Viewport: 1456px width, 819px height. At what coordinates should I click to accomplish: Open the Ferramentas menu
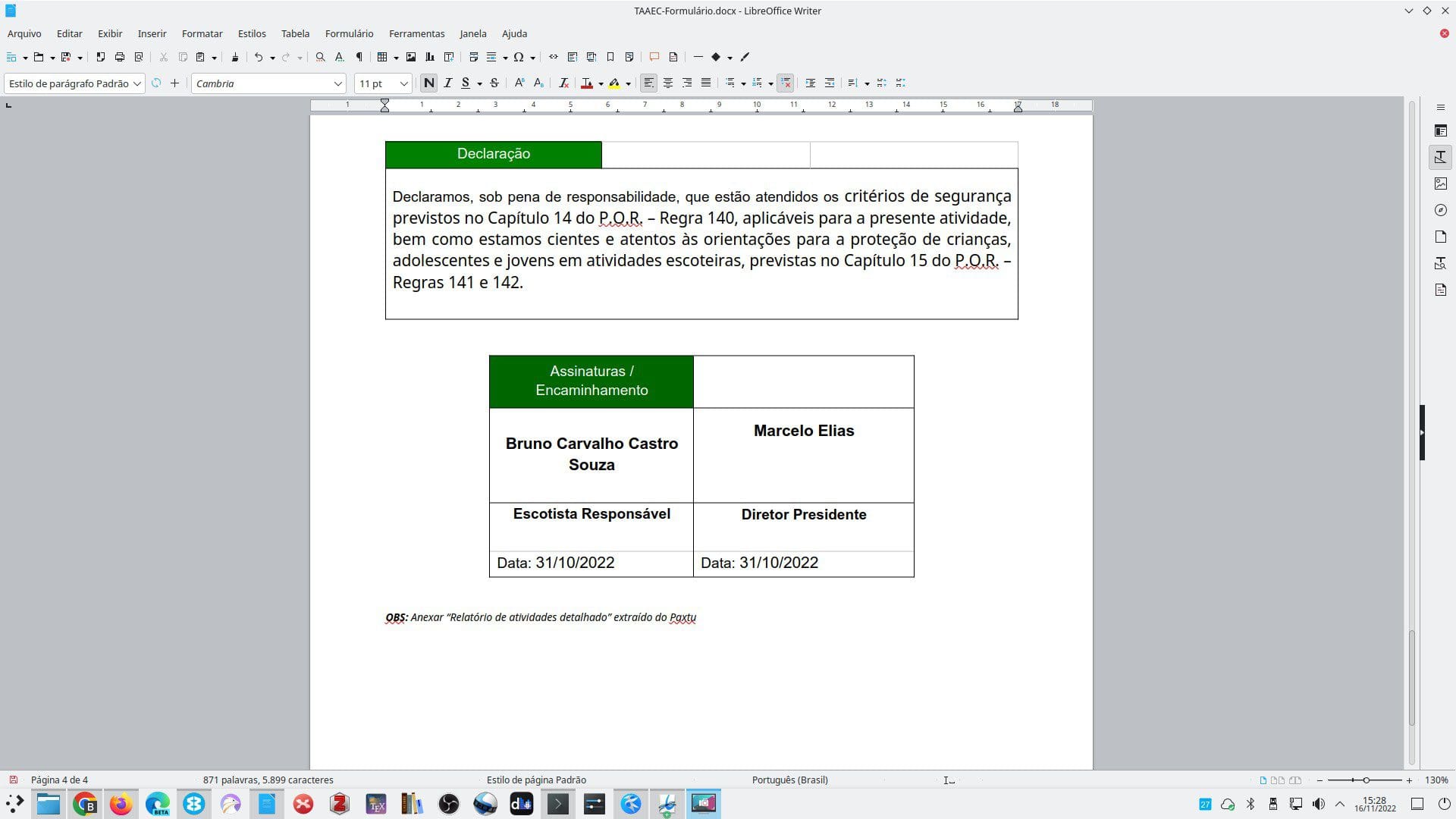coord(416,33)
